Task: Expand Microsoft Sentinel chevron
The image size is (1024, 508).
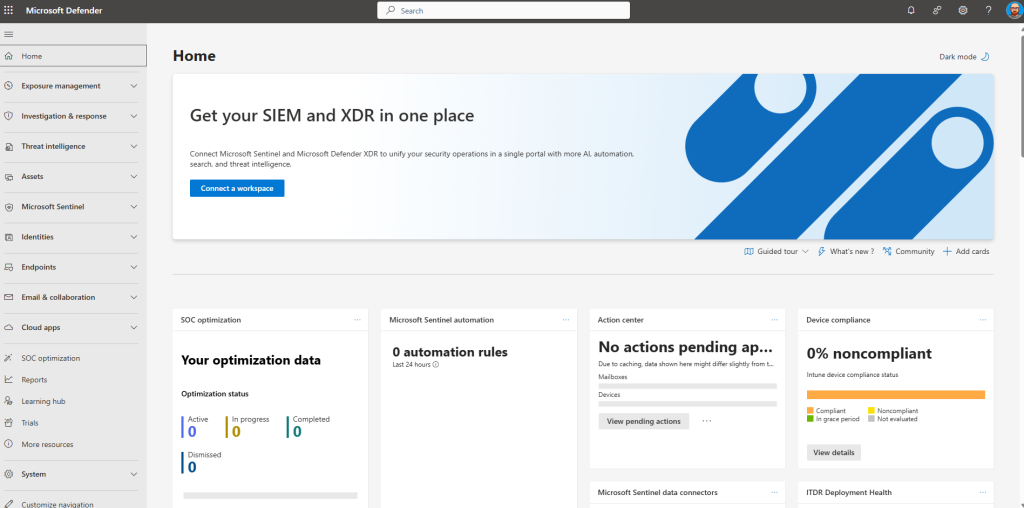Action: [134, 206]
